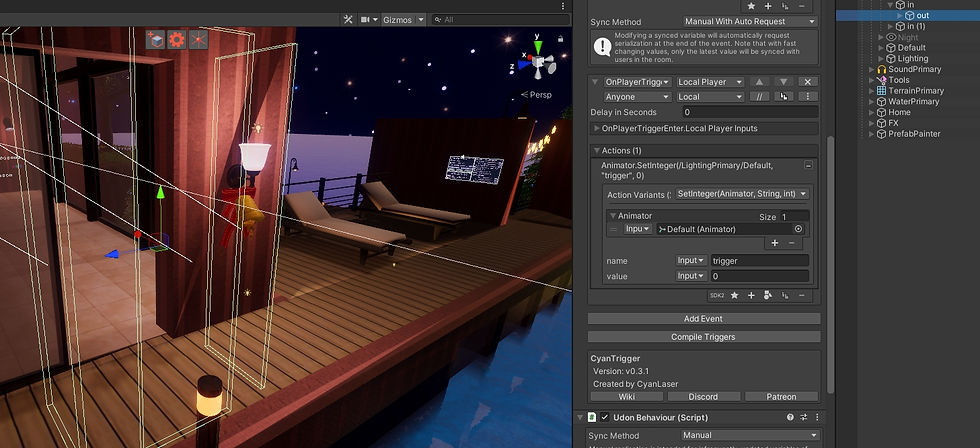Screen dimensions: 980x448
Task: Open the OnPlayerTrigger event type dropdown
Action: (638, 82)
